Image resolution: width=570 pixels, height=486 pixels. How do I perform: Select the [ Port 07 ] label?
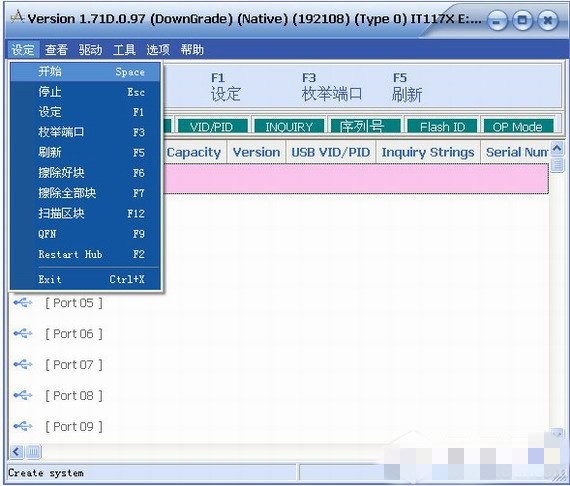point(74,365)
